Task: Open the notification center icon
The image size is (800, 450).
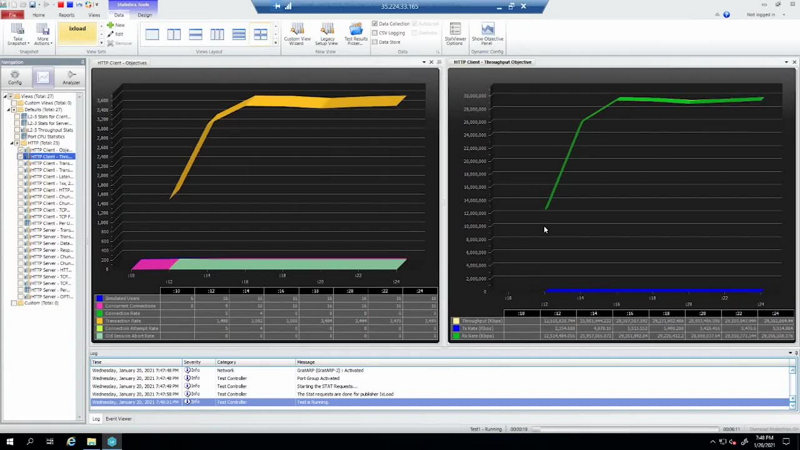Action: [786, 441]
